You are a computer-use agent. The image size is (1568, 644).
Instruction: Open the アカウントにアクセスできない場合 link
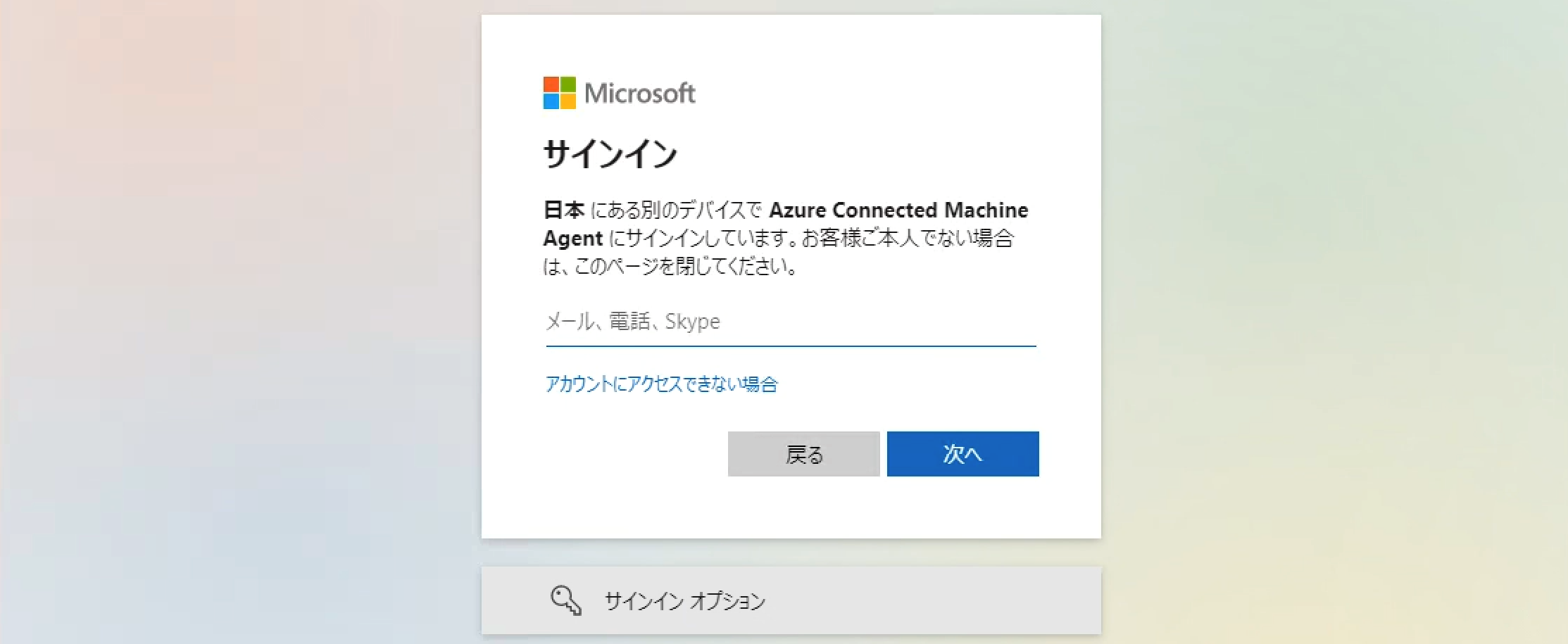coord(662,384)
